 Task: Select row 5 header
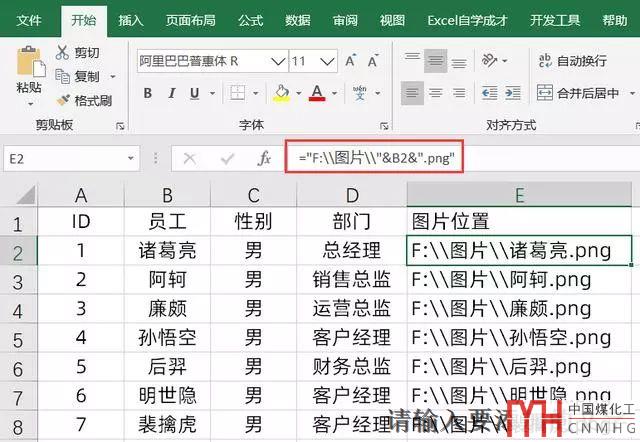(18, 340)
